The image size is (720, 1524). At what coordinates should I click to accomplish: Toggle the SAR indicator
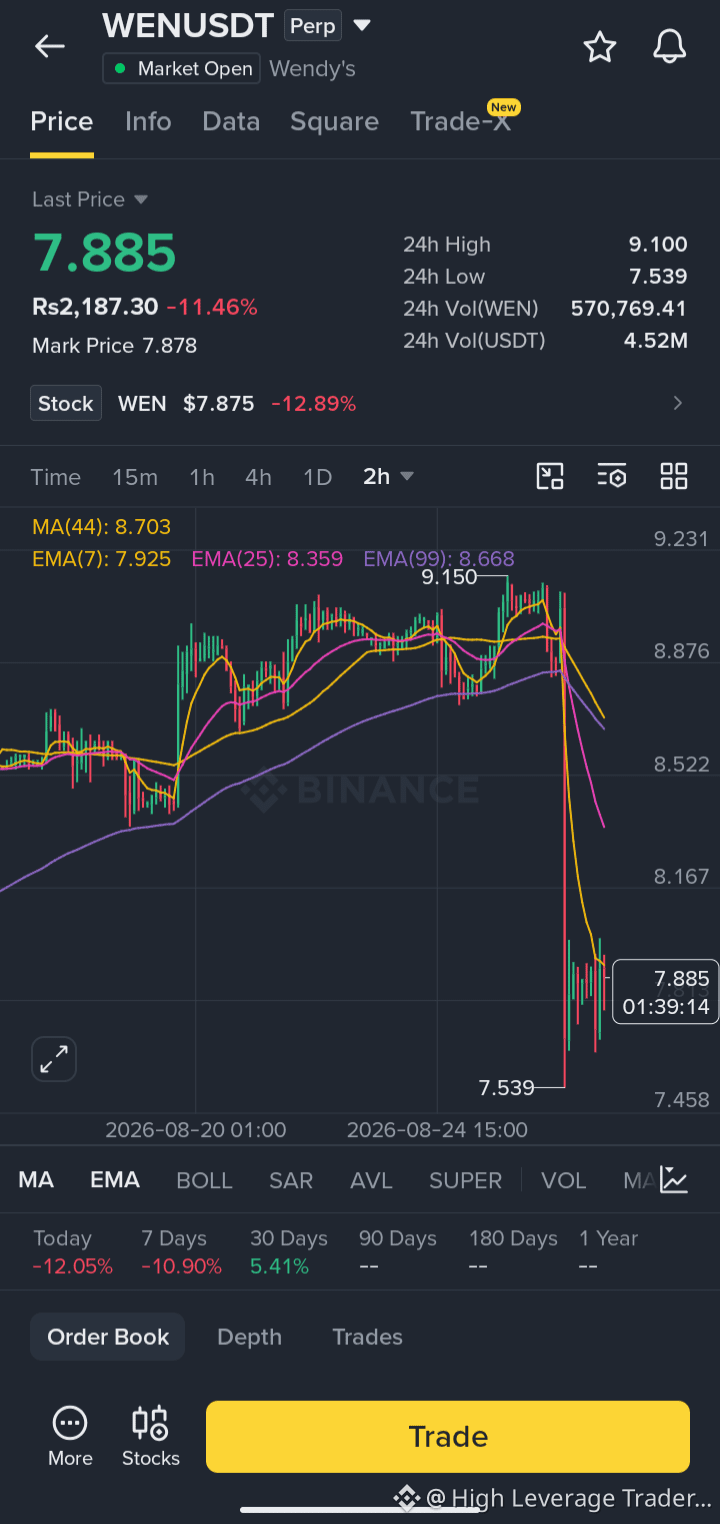291,1180
